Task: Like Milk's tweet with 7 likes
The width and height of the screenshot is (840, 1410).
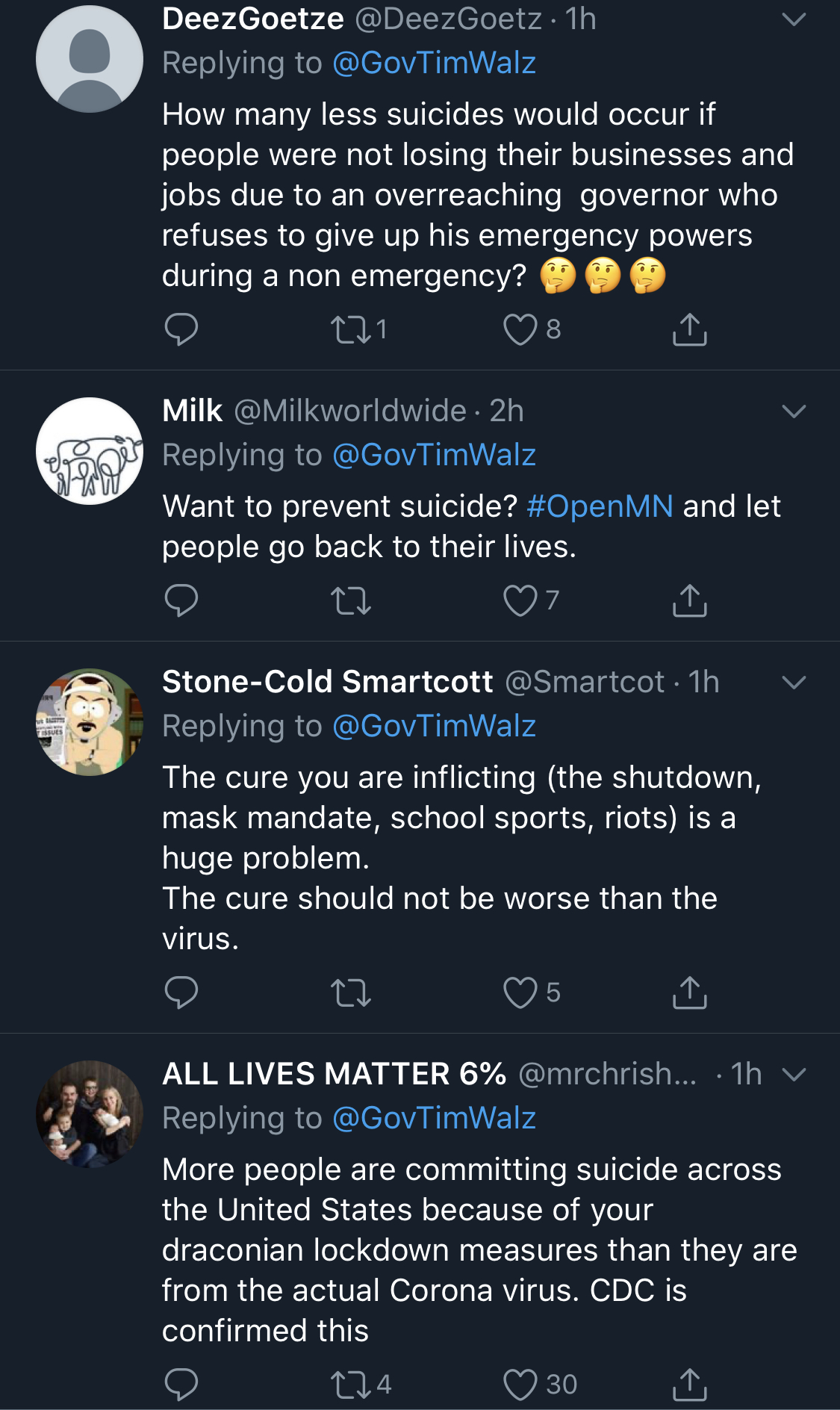Action: [520, 600]
